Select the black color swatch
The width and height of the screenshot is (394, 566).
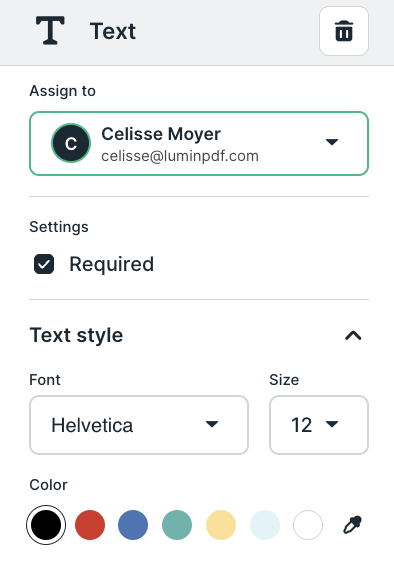point(46,525)
